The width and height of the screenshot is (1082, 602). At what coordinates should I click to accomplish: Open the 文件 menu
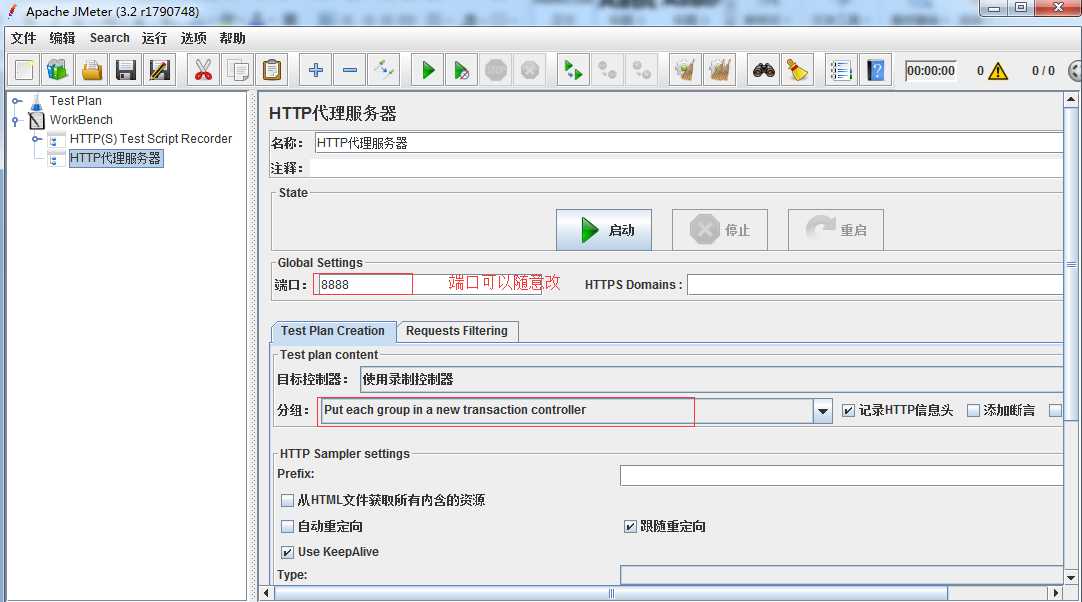[x=23, y=38]
